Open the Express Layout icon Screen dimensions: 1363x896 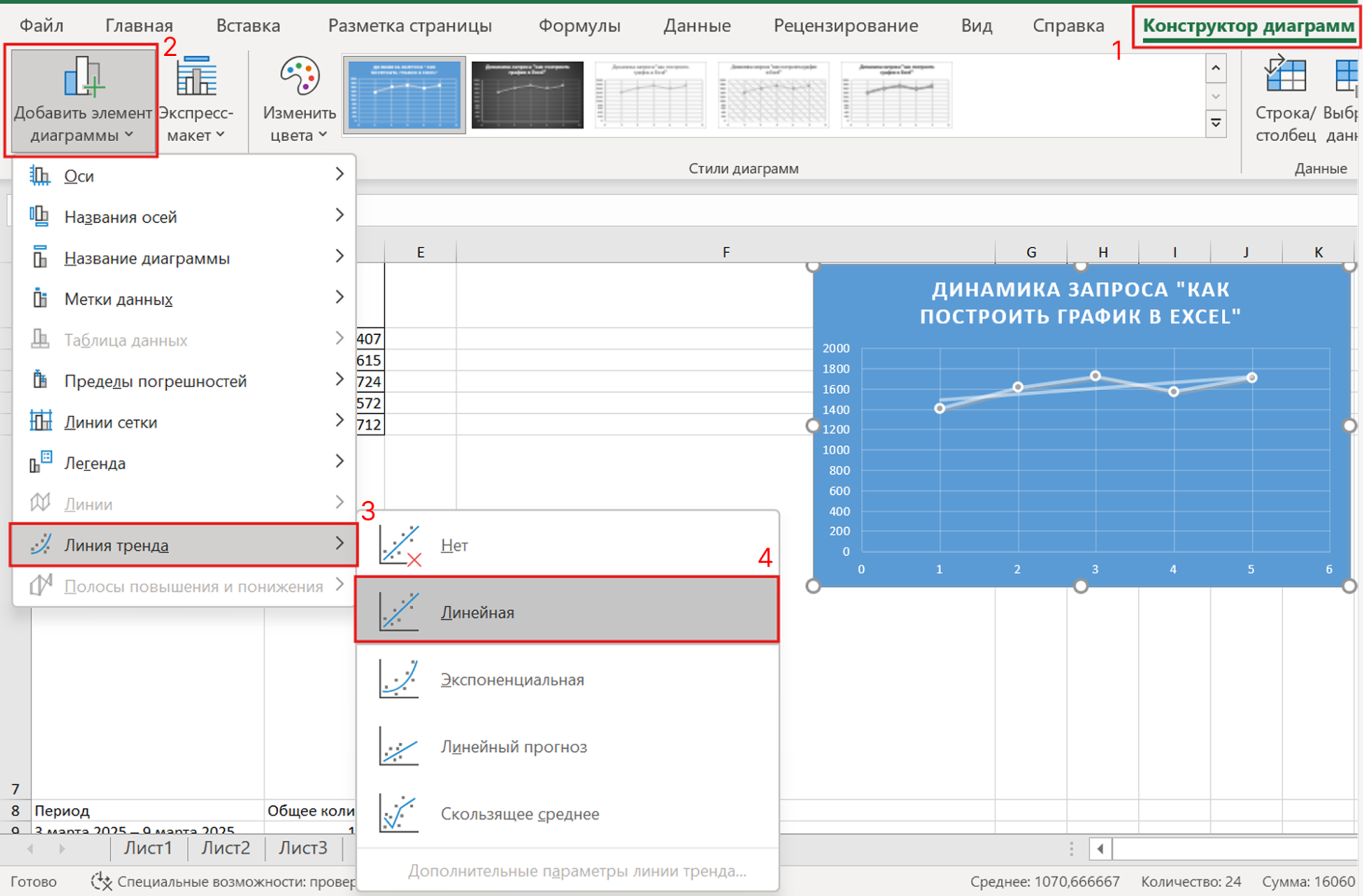pyautogui.click(x=196, y=76)
